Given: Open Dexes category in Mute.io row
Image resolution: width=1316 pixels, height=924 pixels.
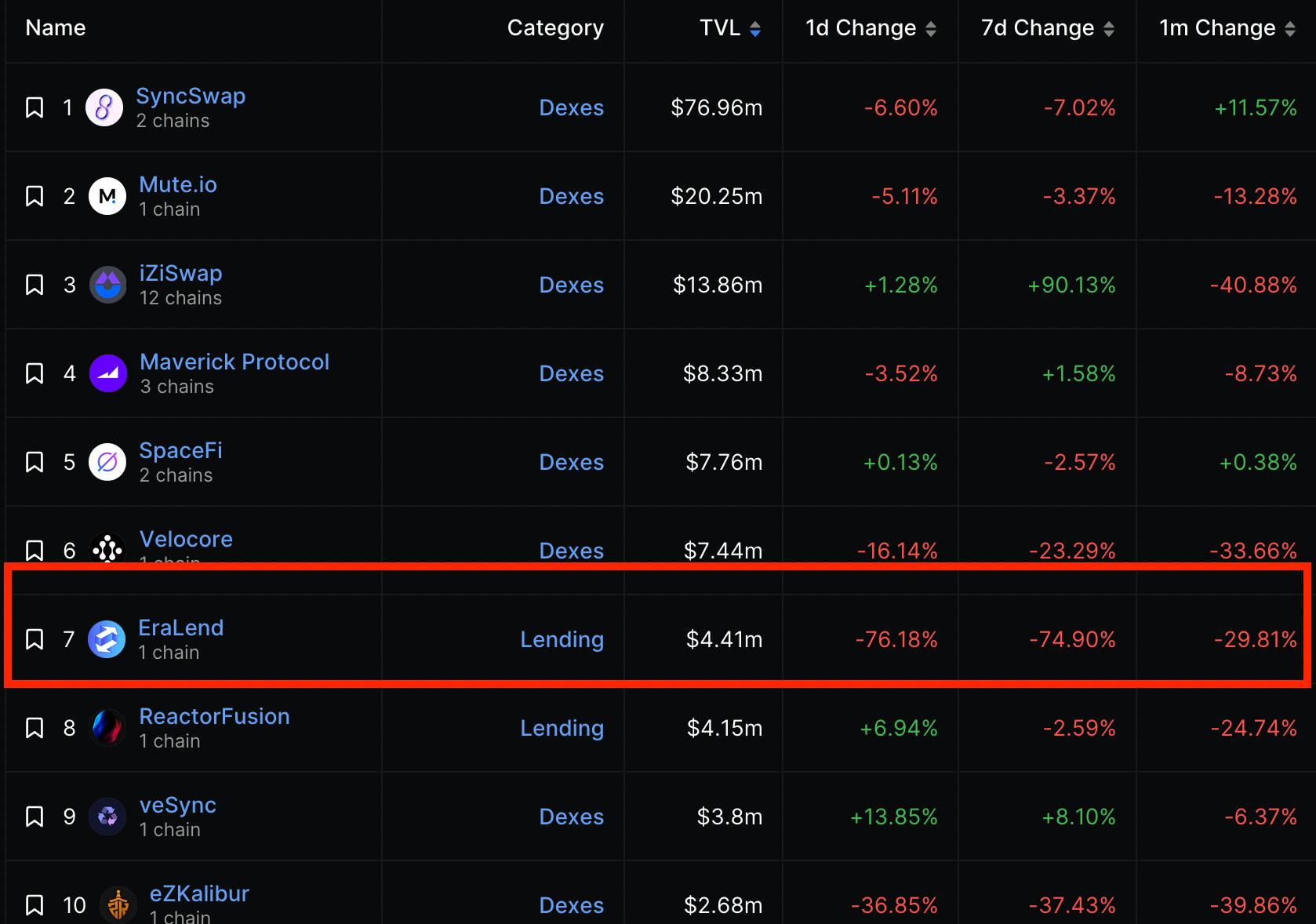Looking at the screenshot, I should tap(571, 196).
